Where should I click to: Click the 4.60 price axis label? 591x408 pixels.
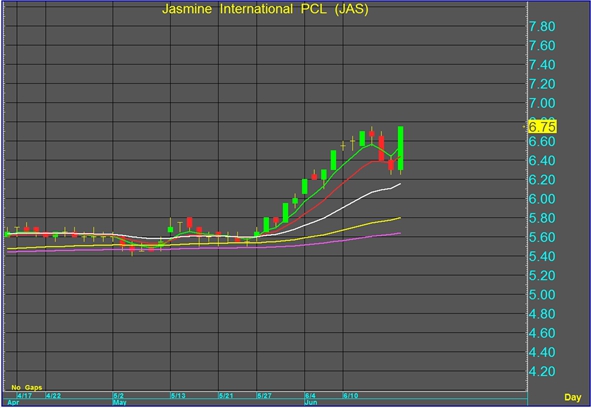click(x=542, y=333)
